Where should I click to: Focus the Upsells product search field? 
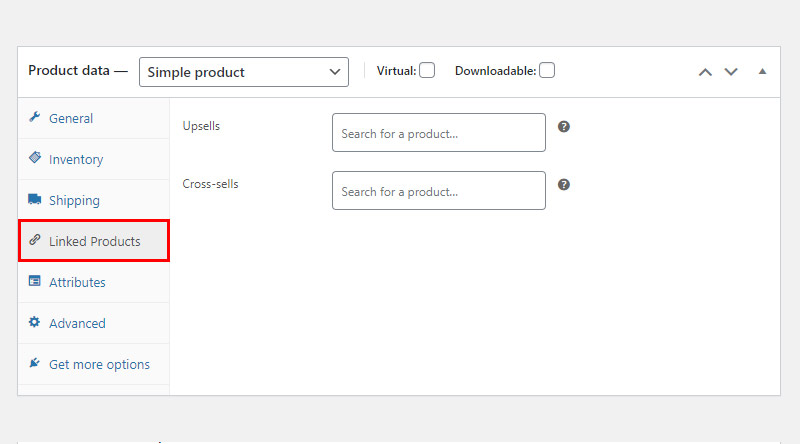pos(439,133)
